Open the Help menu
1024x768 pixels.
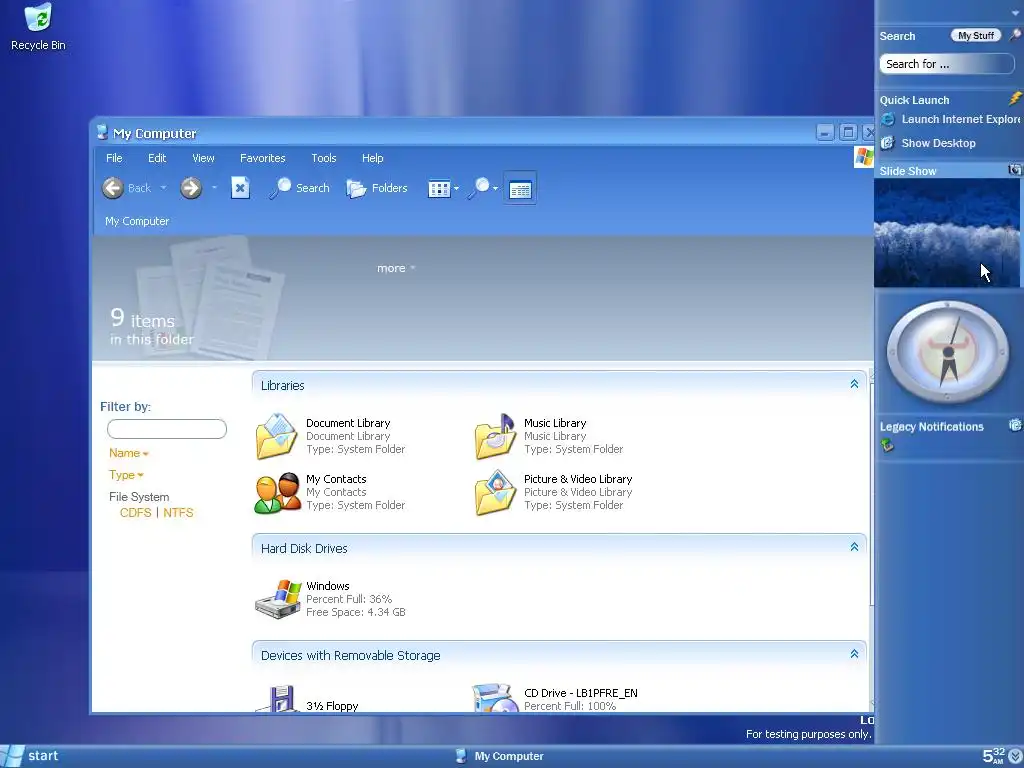click(x=372, y=158)
